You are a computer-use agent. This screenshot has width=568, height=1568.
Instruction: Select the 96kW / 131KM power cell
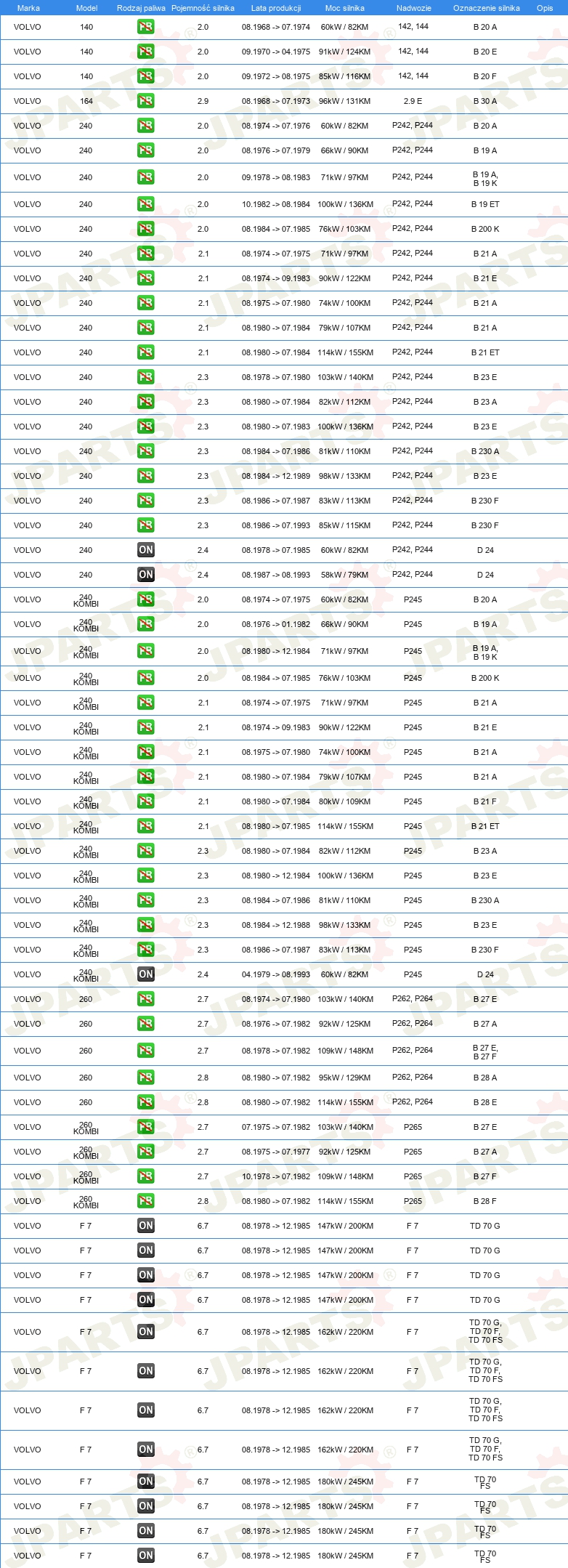[x=345, y=101]
